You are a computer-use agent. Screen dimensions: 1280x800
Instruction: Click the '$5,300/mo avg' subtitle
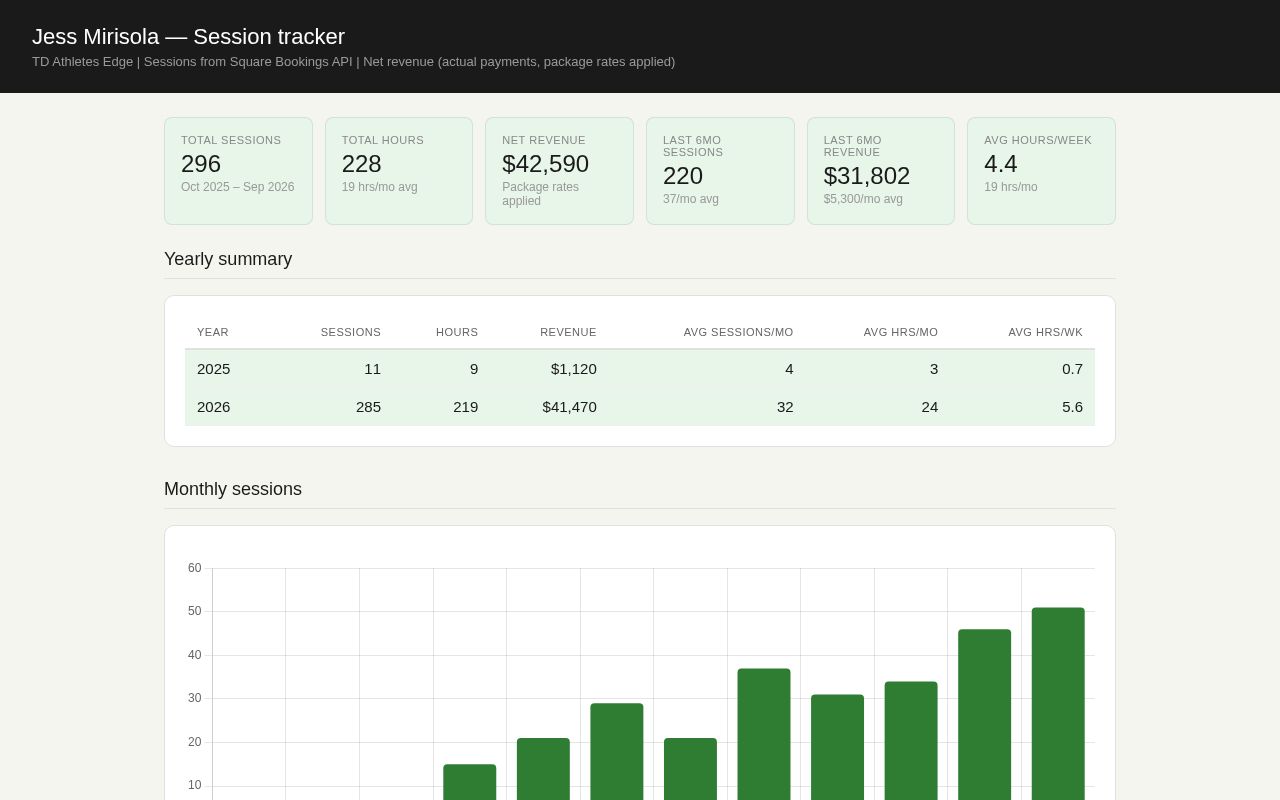coord(863,199)
